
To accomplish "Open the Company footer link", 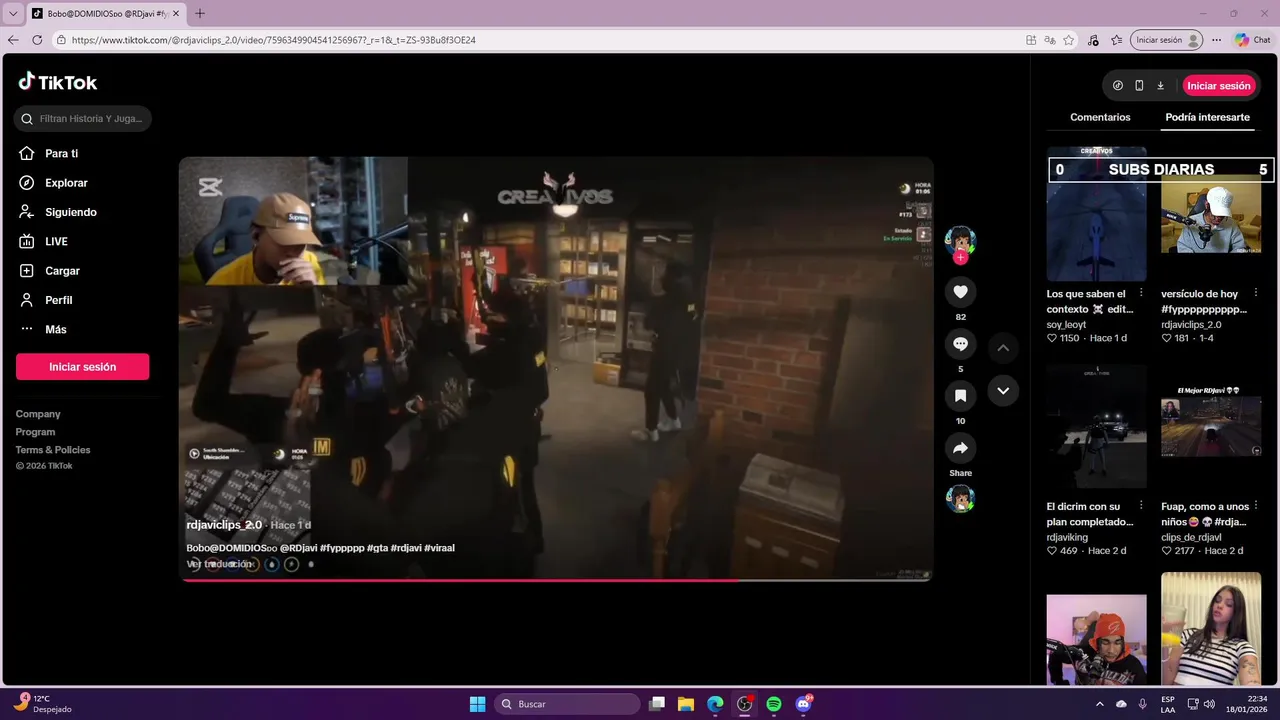I will point(38,414).
